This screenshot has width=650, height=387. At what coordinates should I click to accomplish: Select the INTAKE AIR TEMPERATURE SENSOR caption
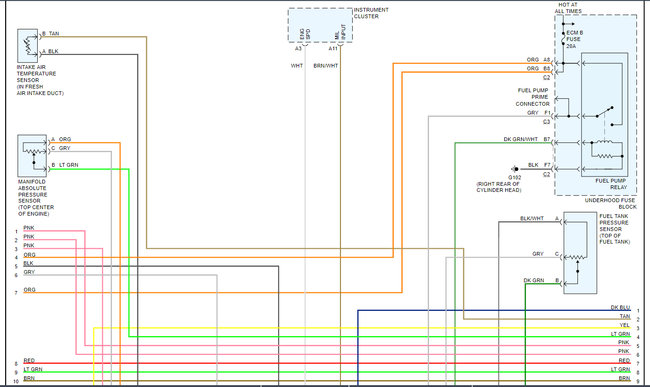40,80
